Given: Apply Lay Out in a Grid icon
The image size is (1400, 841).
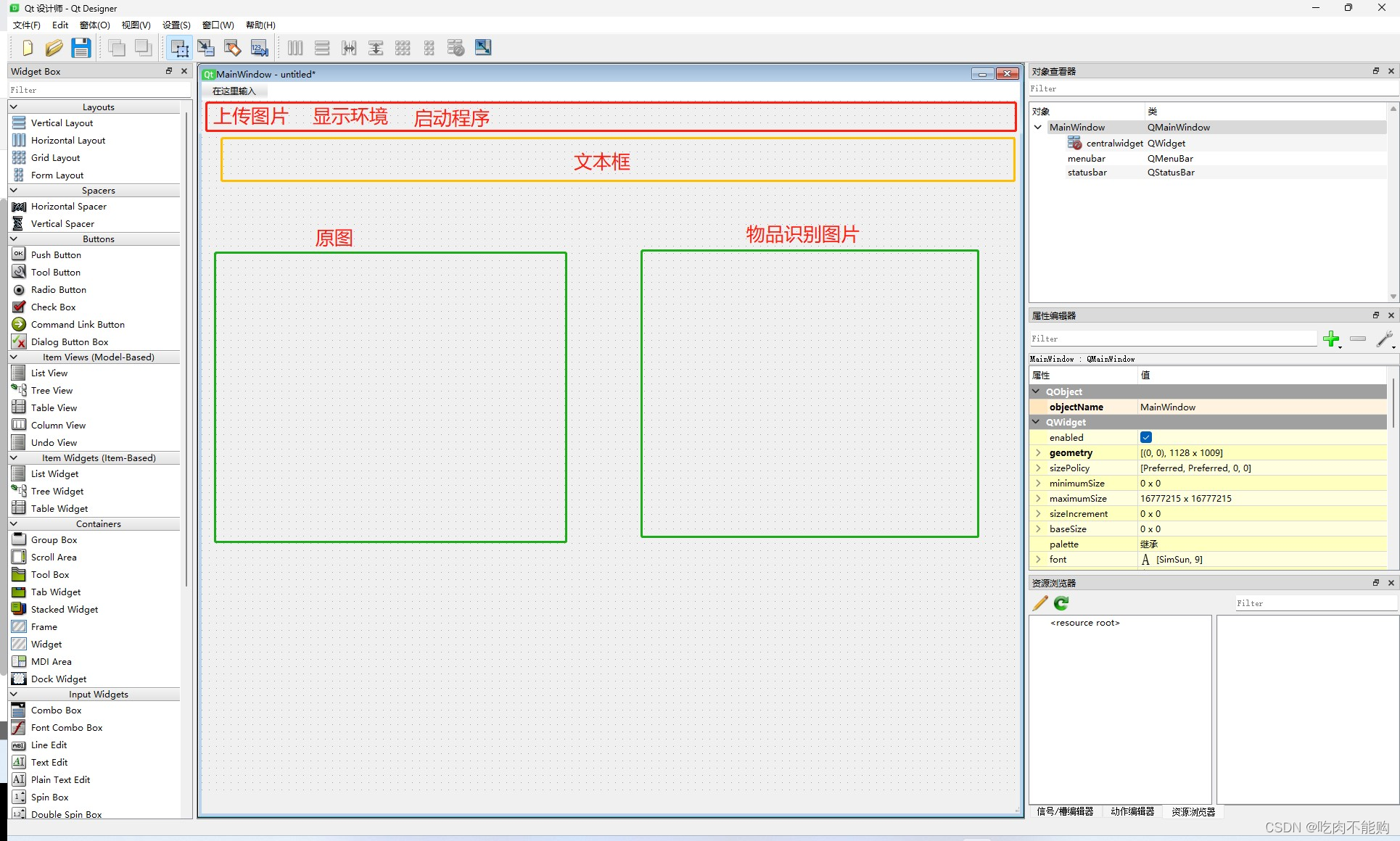Looking at the screenshot, I should point(403,48).
